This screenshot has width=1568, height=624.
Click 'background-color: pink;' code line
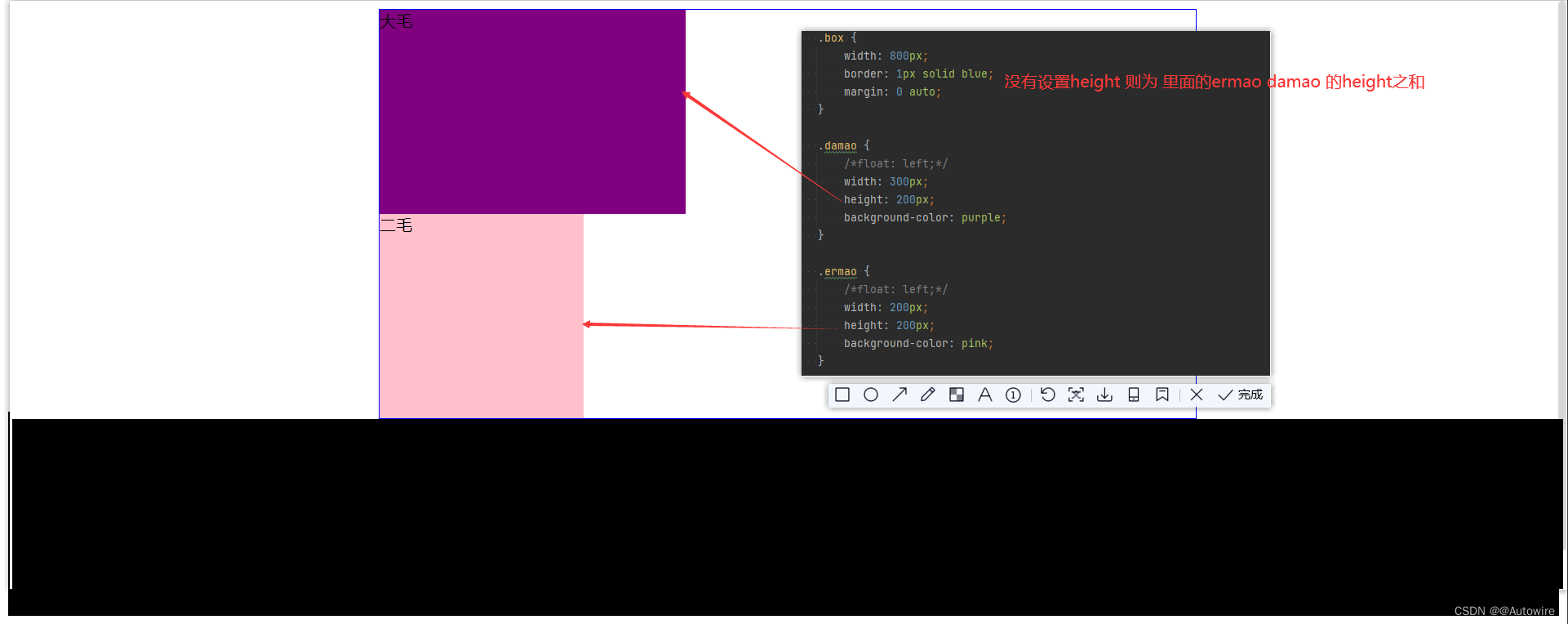918,343
